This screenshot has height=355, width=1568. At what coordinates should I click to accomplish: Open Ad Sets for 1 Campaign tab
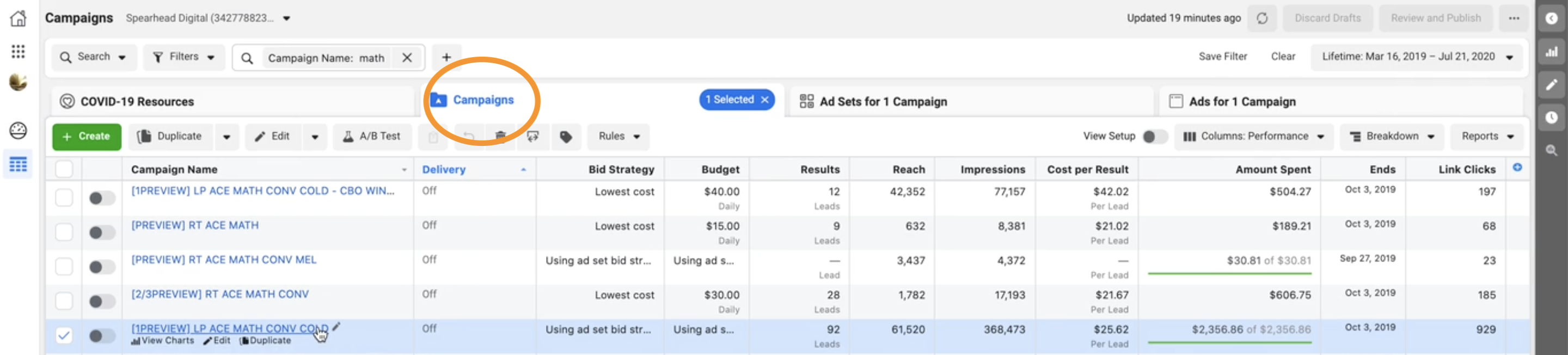pos(971,101)
